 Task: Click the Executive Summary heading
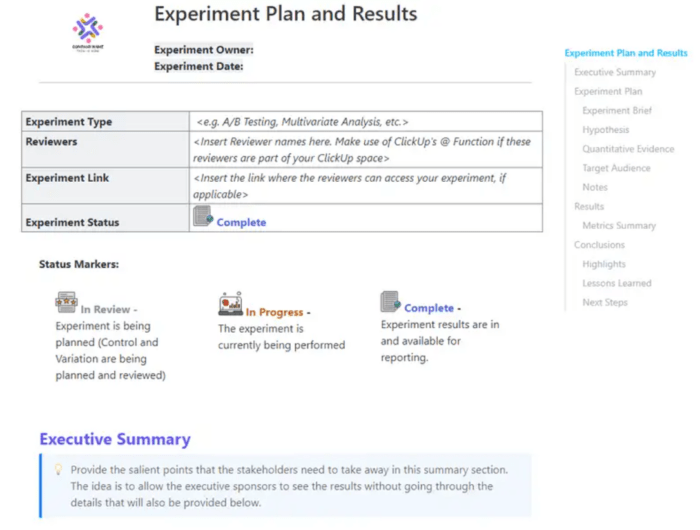(x=115, y=439)
